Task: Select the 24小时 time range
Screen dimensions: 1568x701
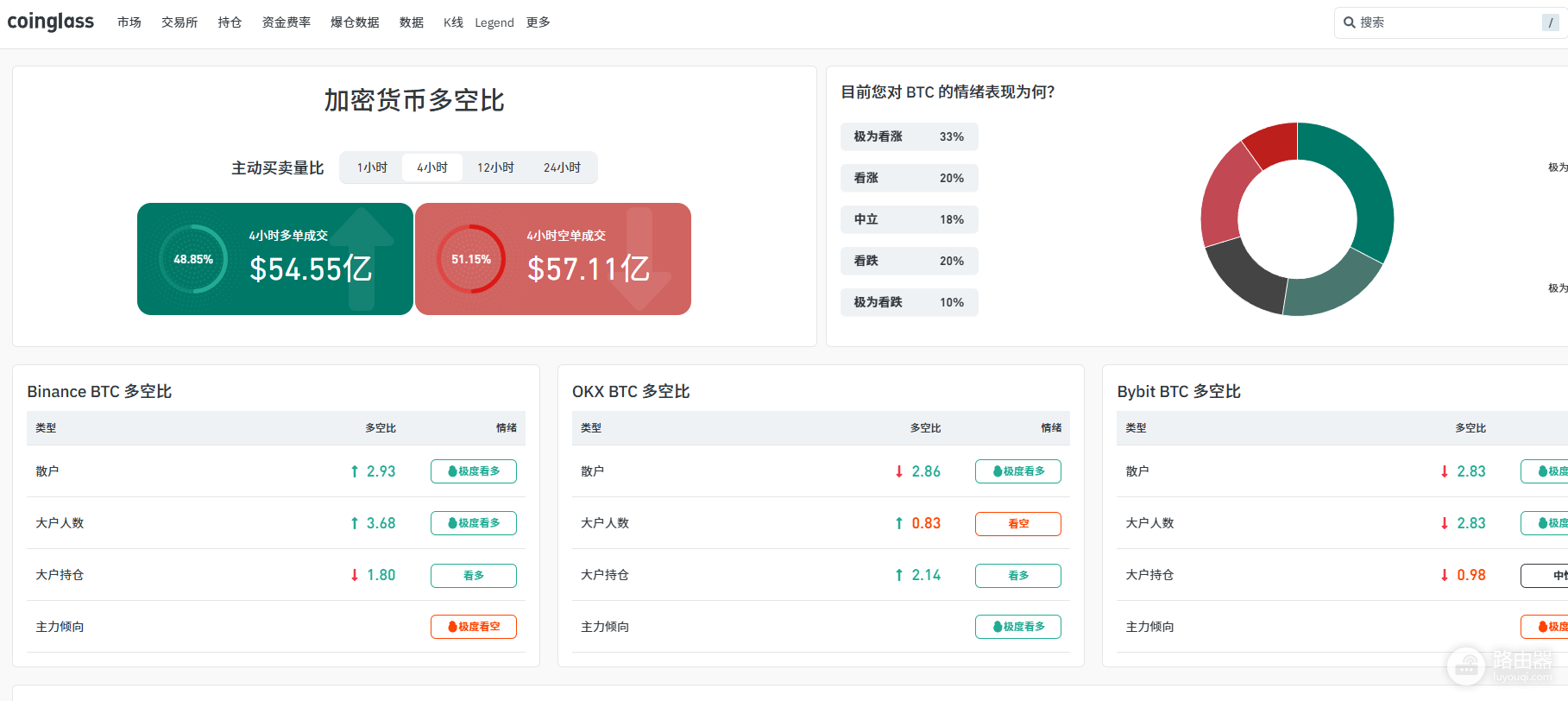Action: pyautogui.click(x=562, y=167)
